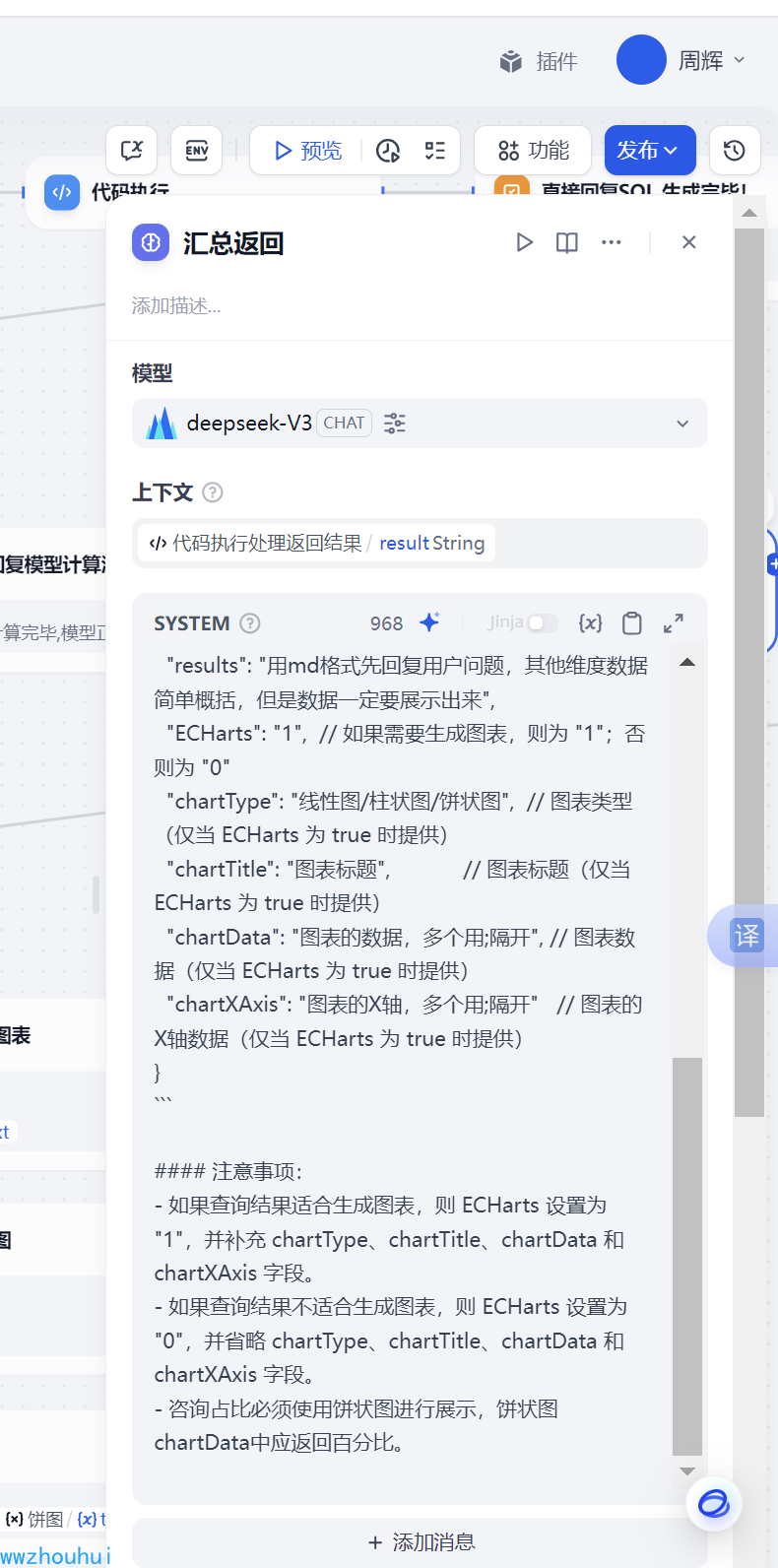Click the panel scrollbar up arrow
The height and width of the screenshot is (1568, 778).
(x=748, y=213)
